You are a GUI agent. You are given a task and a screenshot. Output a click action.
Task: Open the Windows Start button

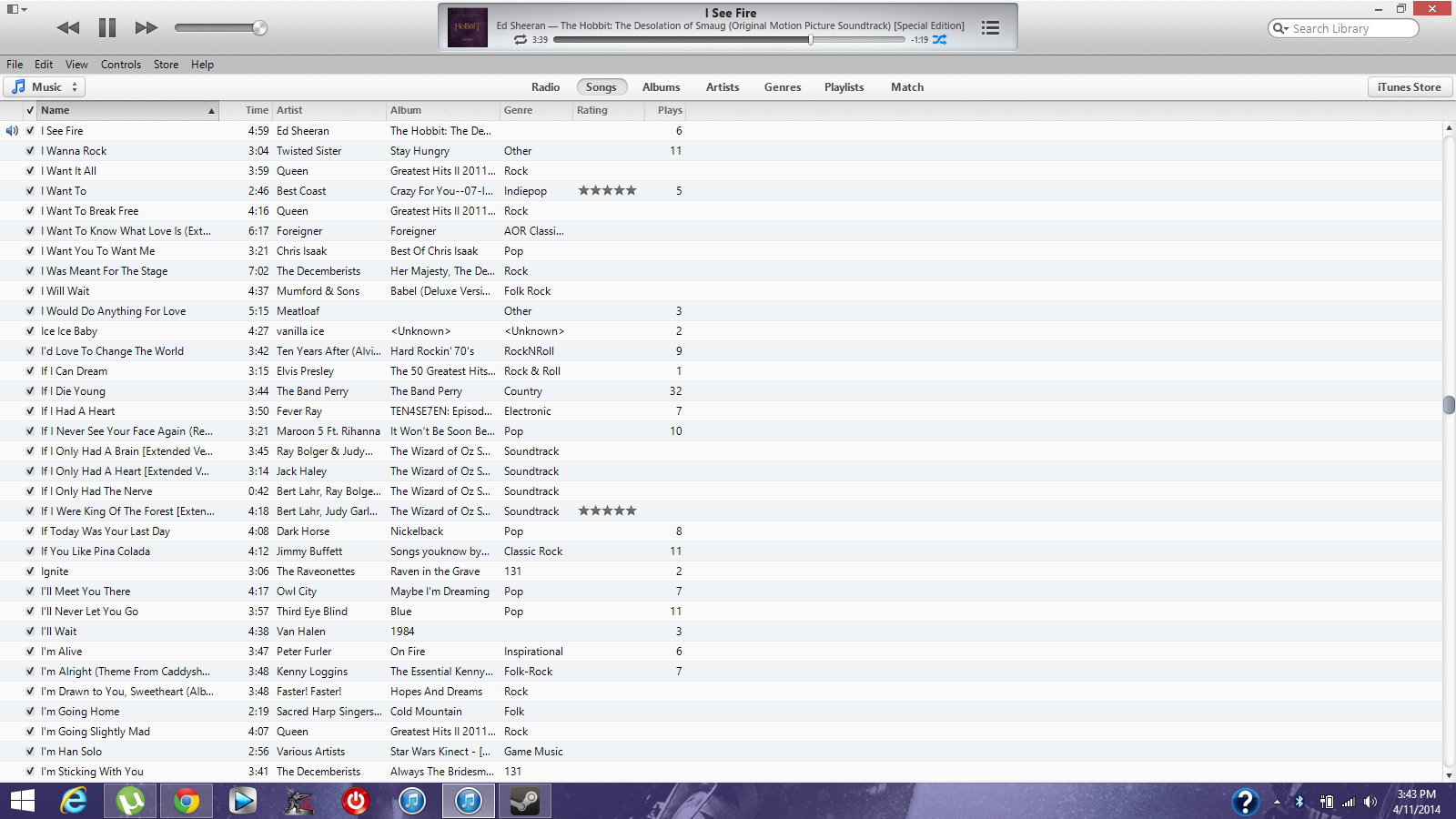tap(22, 801)
